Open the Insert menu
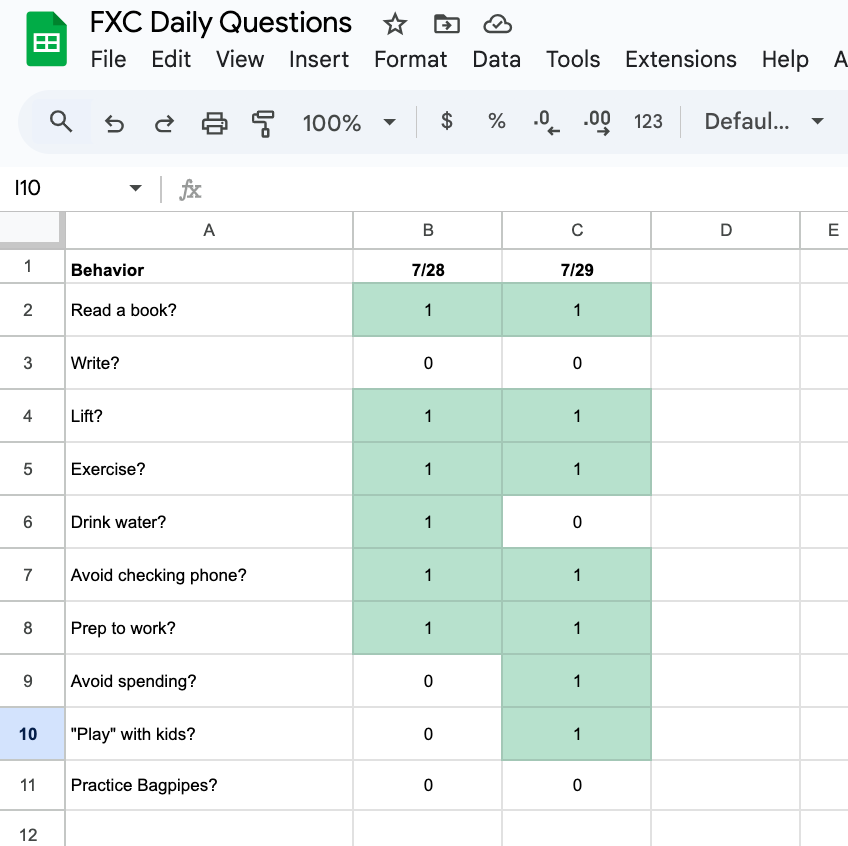Image resolution: width=848 pixels, height=846 pixels. pyautogui.click(x=319, y=59)
